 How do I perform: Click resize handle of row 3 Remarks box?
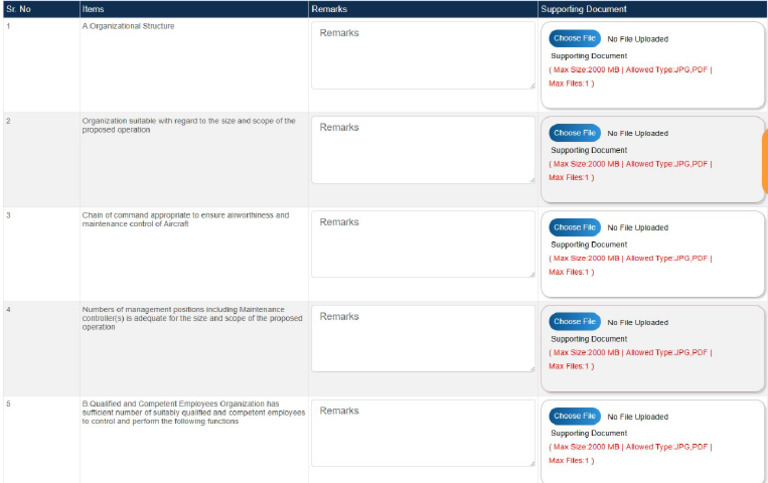(x=532, y=274)
